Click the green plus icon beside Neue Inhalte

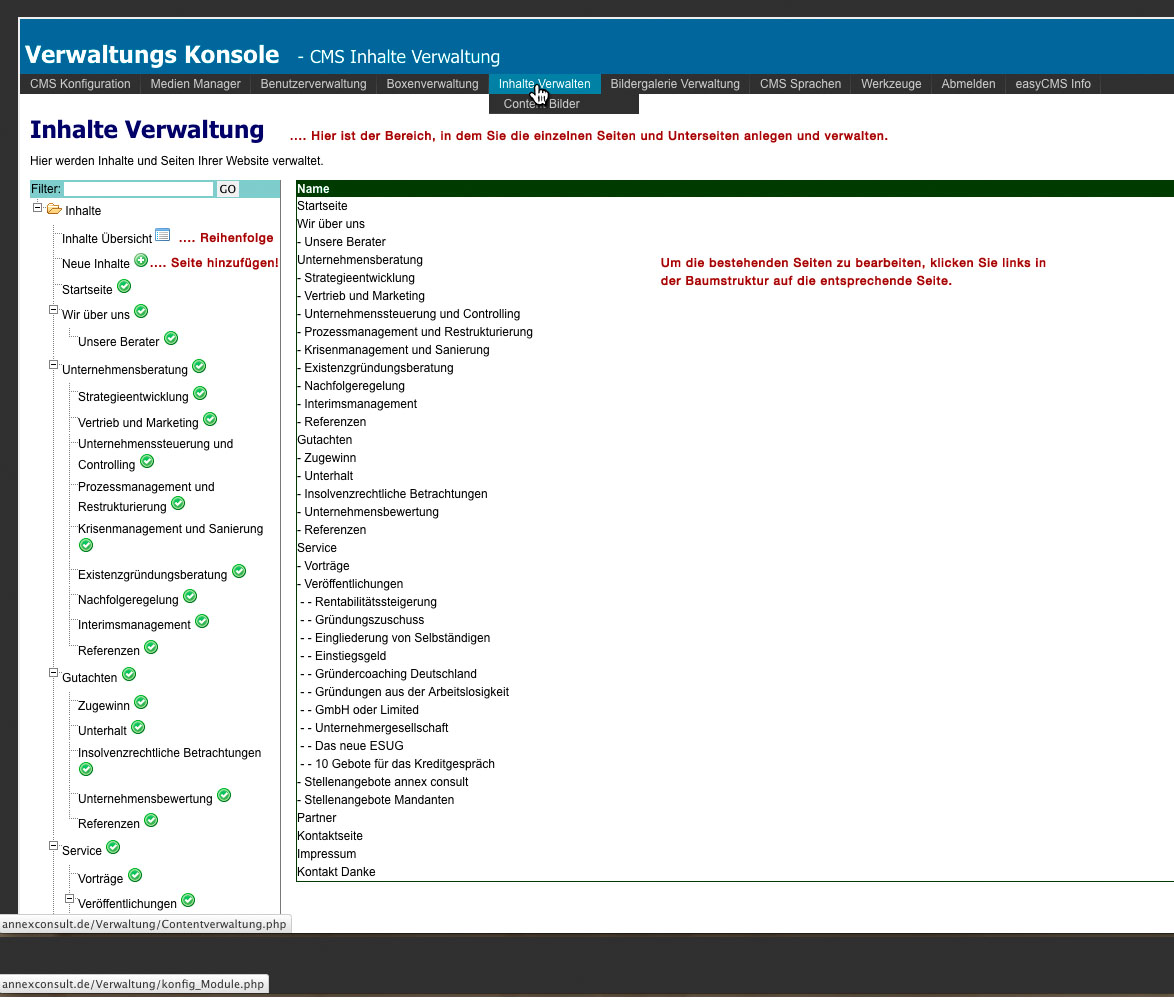[141, 261]
